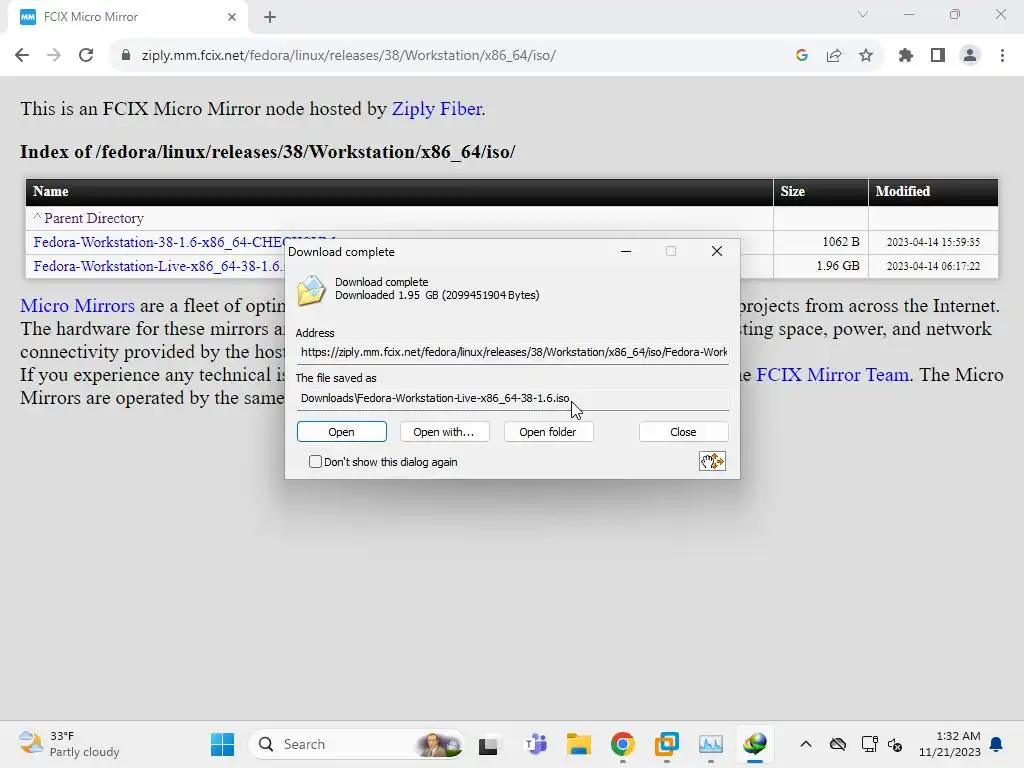This screenshot has height=768, width=1024.
Task: Follow the Micro Mirrors link
Action: tap(77, 306)
